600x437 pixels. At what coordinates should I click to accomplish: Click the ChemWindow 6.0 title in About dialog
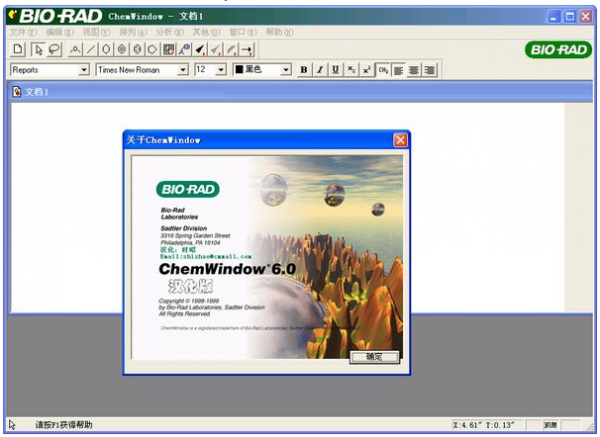point(227,269)
